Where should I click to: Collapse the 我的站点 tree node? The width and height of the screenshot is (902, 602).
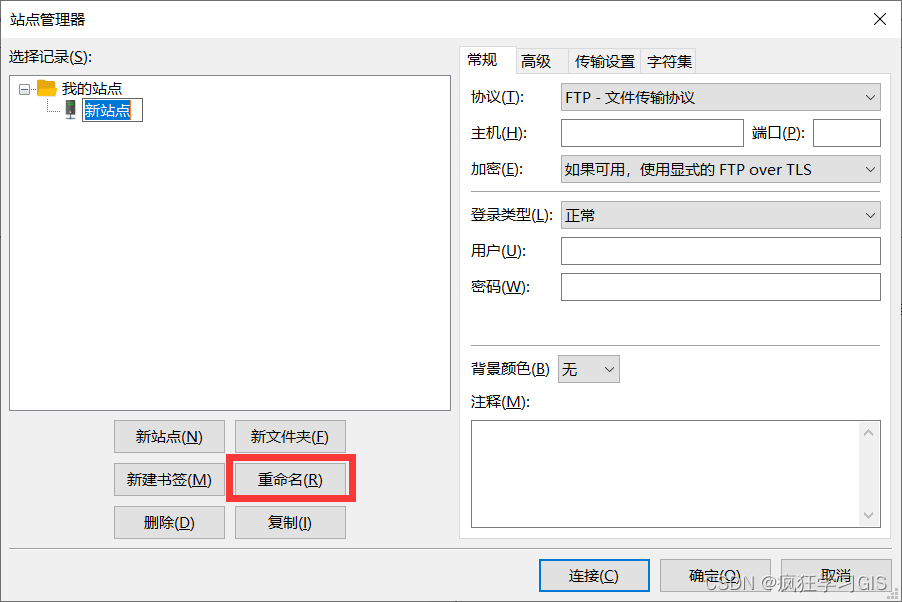coord(24,89)
